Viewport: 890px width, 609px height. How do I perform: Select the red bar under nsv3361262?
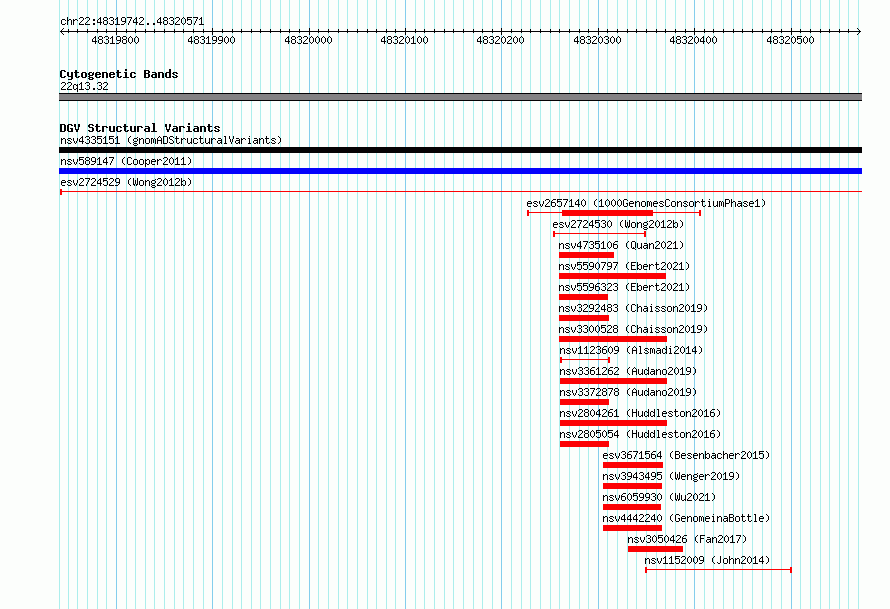(x=613, y=381)
